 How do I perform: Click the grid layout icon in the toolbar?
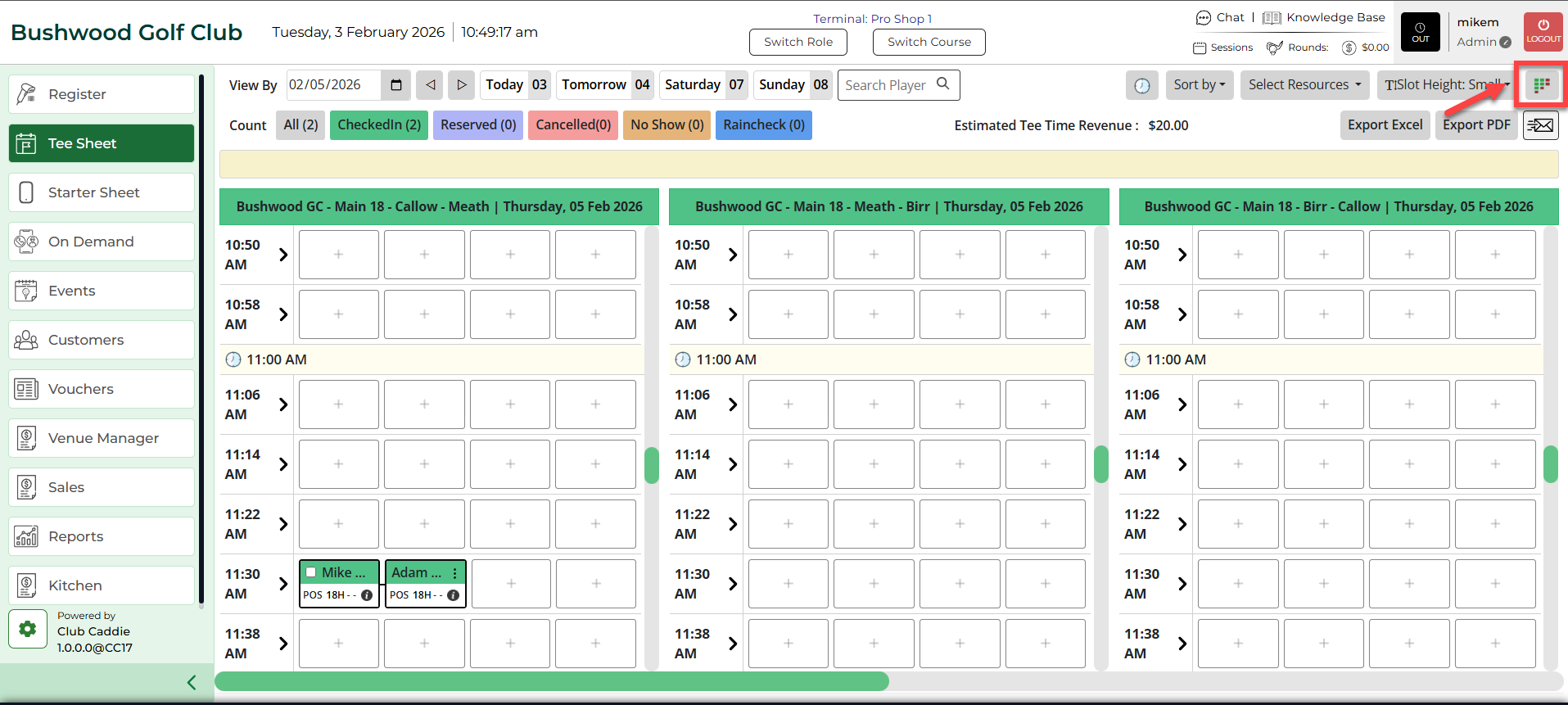tap(1542, 85)
